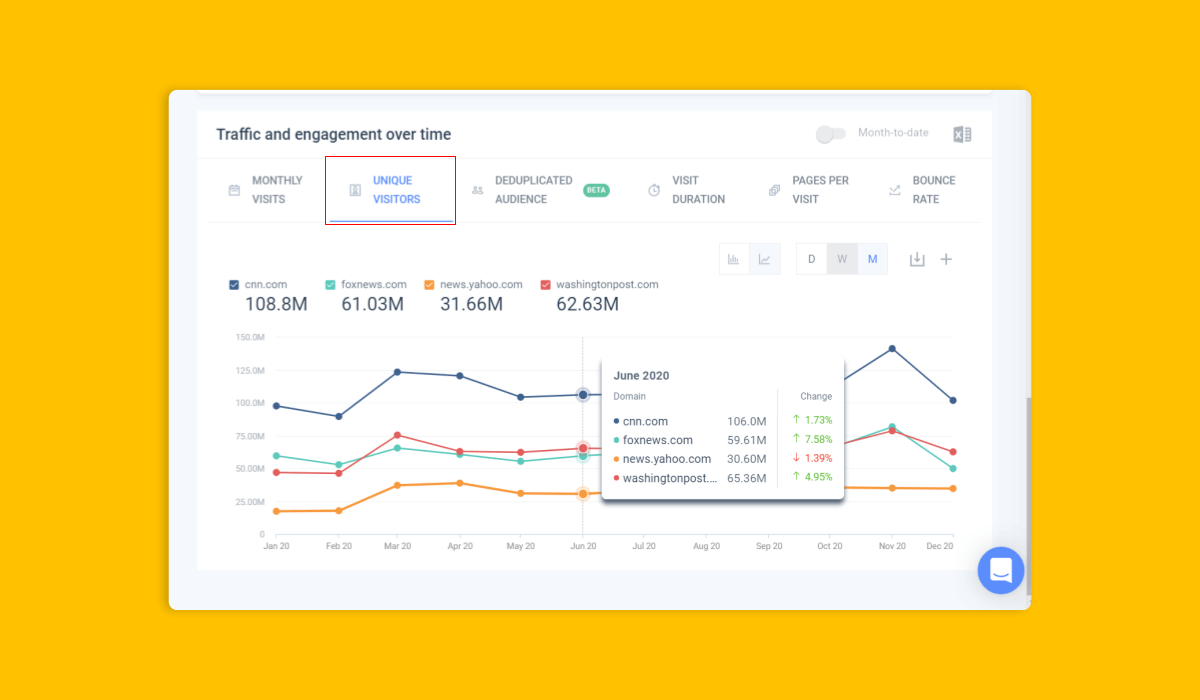Screen dimensions: 1200x700
Task: Click the Nov 20 axis label
Action: coord(892,547)
